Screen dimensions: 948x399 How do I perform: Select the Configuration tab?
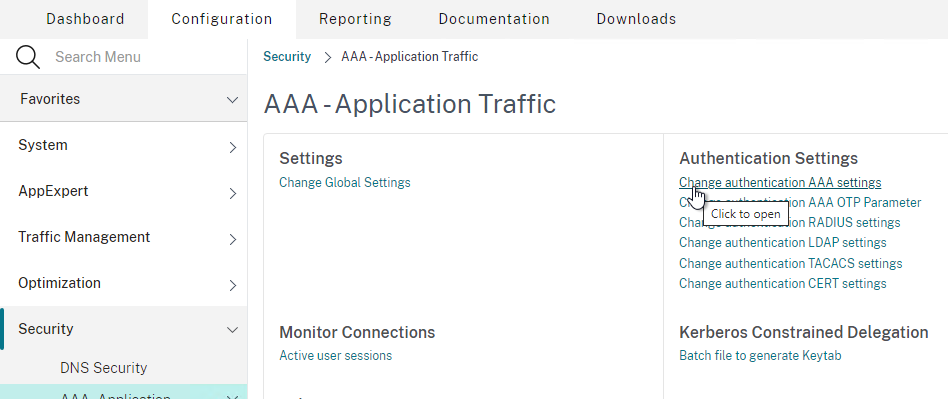coord(222,19)
